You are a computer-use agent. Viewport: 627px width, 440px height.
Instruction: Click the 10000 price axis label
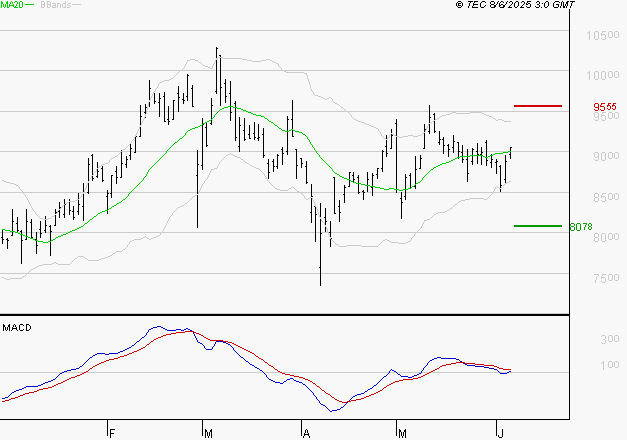pos(603,75)
